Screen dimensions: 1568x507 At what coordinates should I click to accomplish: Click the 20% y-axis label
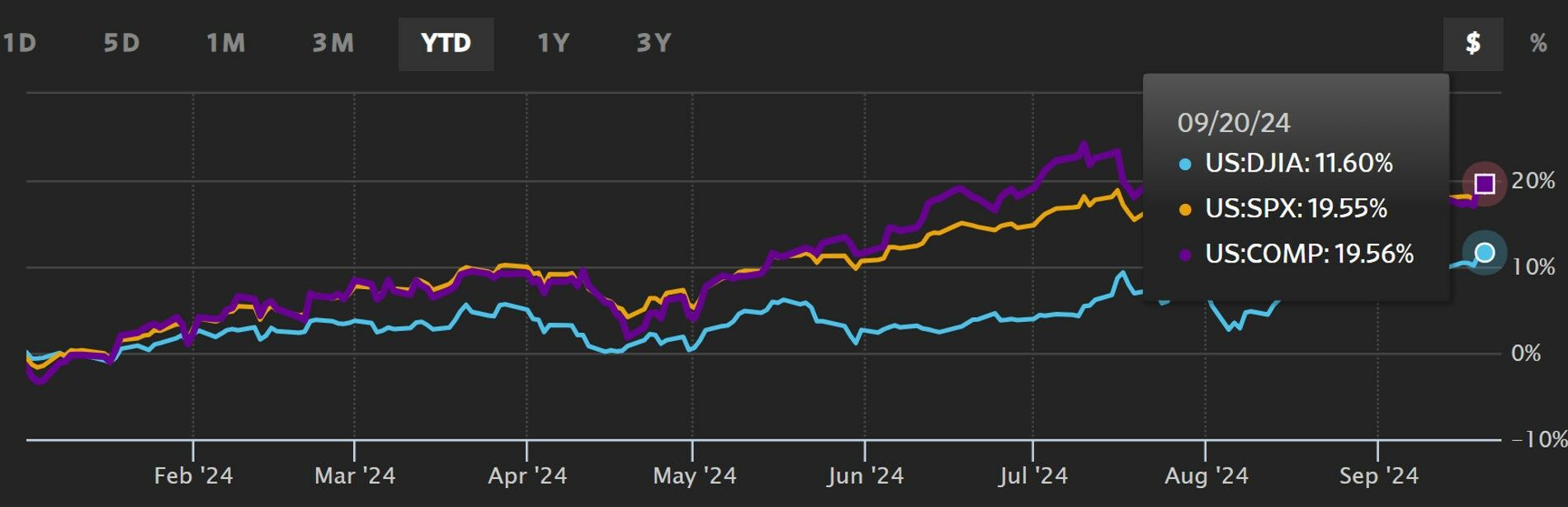[x=1533, y=181]
